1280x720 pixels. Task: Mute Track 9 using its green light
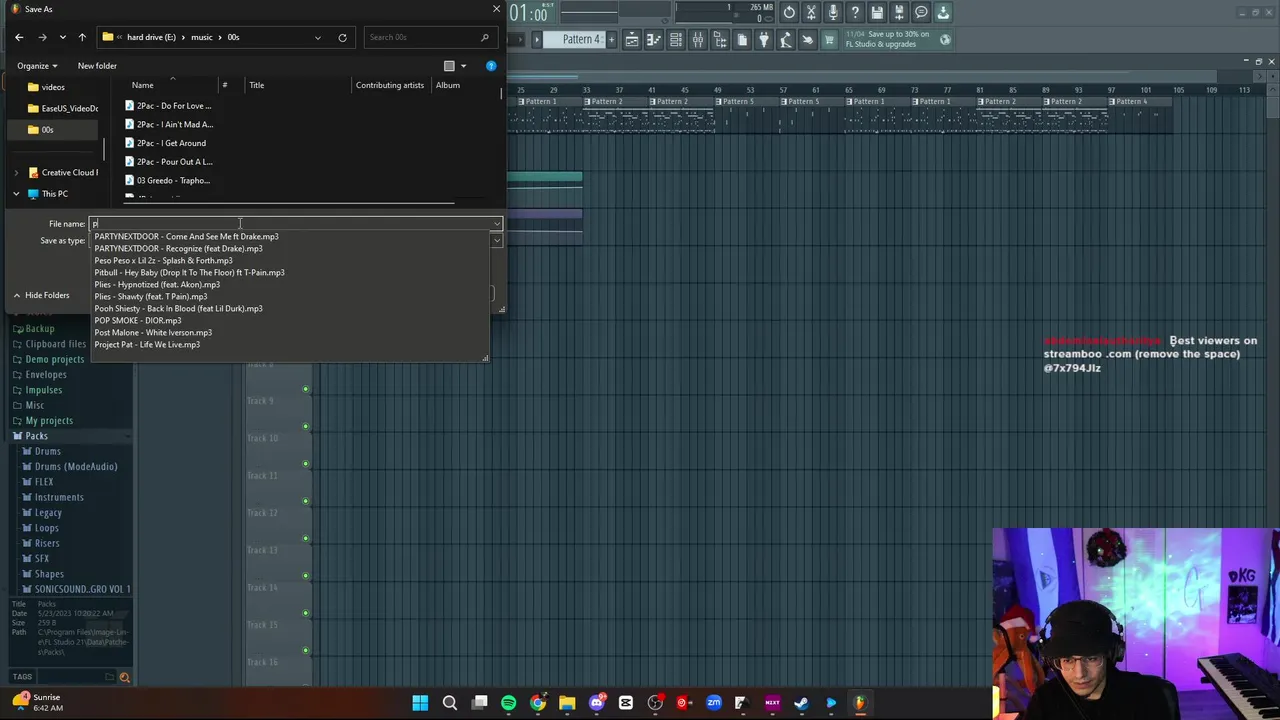(306, 389)
